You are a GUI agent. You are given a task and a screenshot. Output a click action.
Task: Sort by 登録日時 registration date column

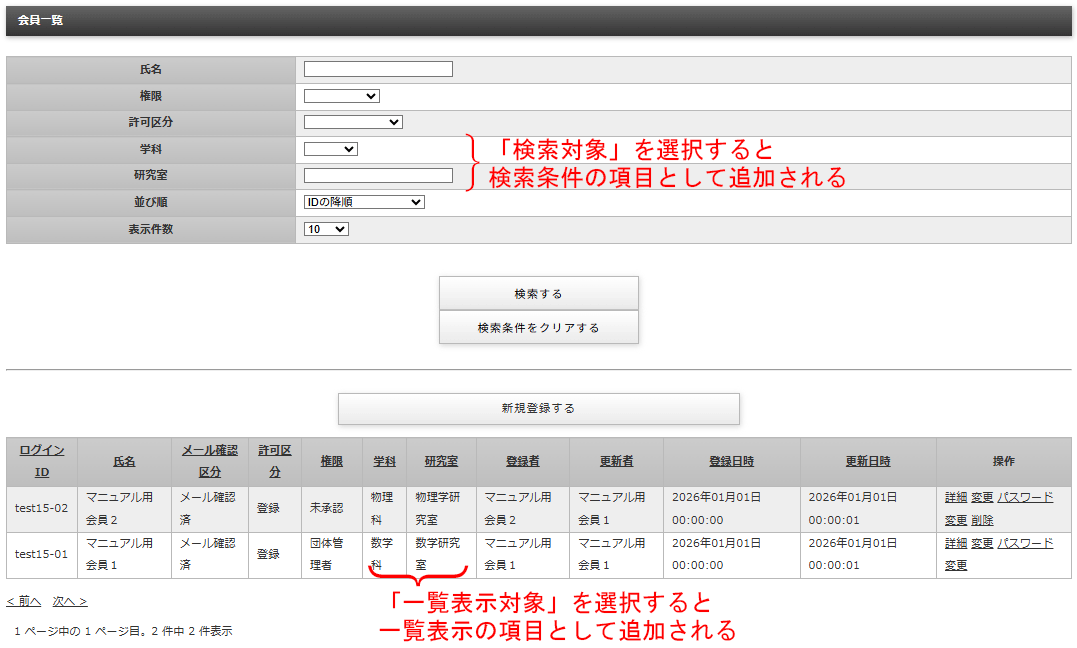pos(732,460)
